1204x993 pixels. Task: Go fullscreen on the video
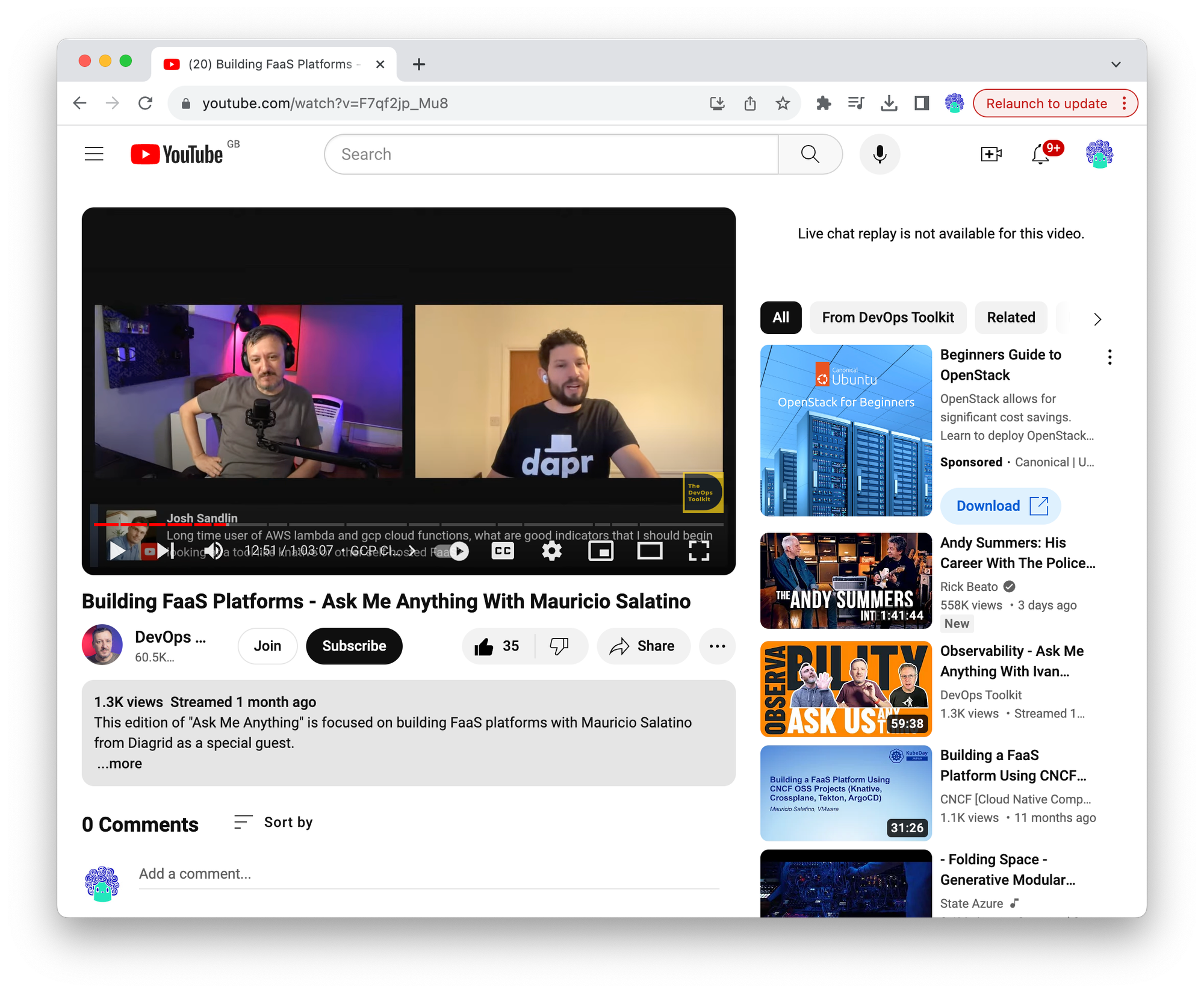click(x=698, y=551)
